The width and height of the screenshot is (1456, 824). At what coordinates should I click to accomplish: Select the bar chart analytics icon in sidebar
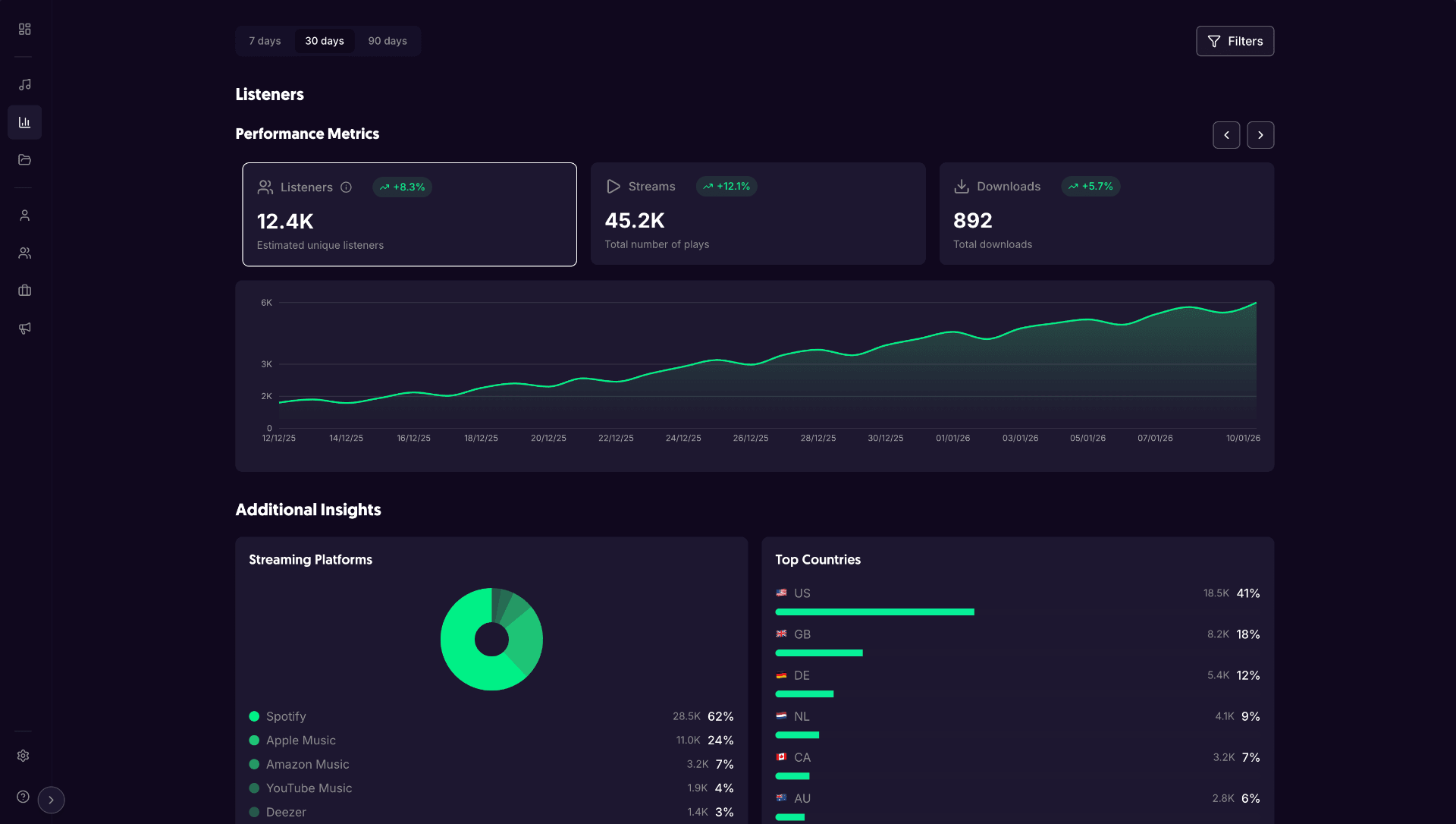pos(24,122)
